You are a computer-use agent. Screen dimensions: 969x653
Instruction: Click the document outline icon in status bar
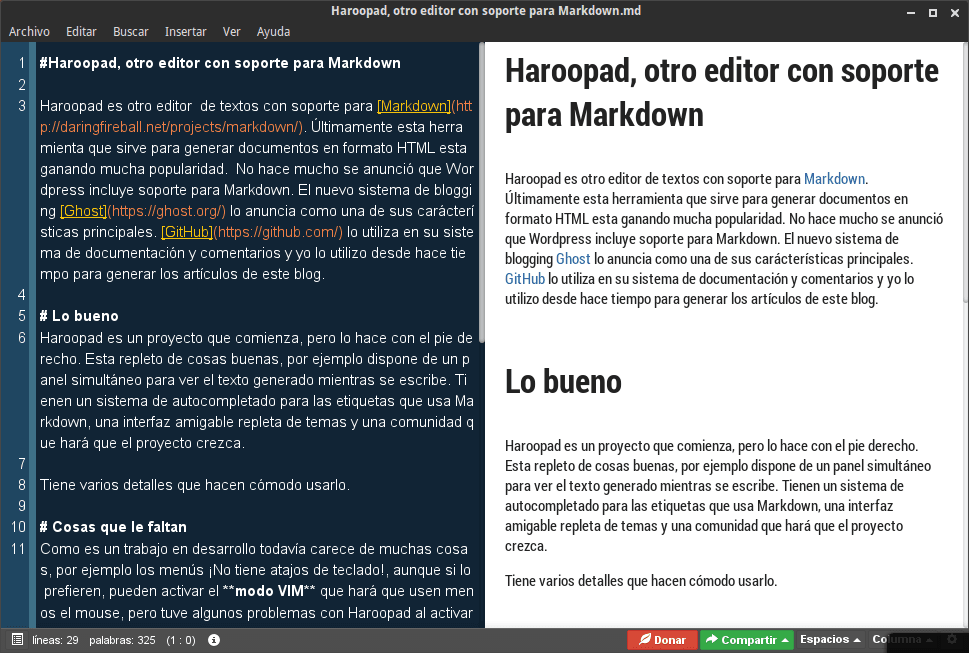click(17, 639)
